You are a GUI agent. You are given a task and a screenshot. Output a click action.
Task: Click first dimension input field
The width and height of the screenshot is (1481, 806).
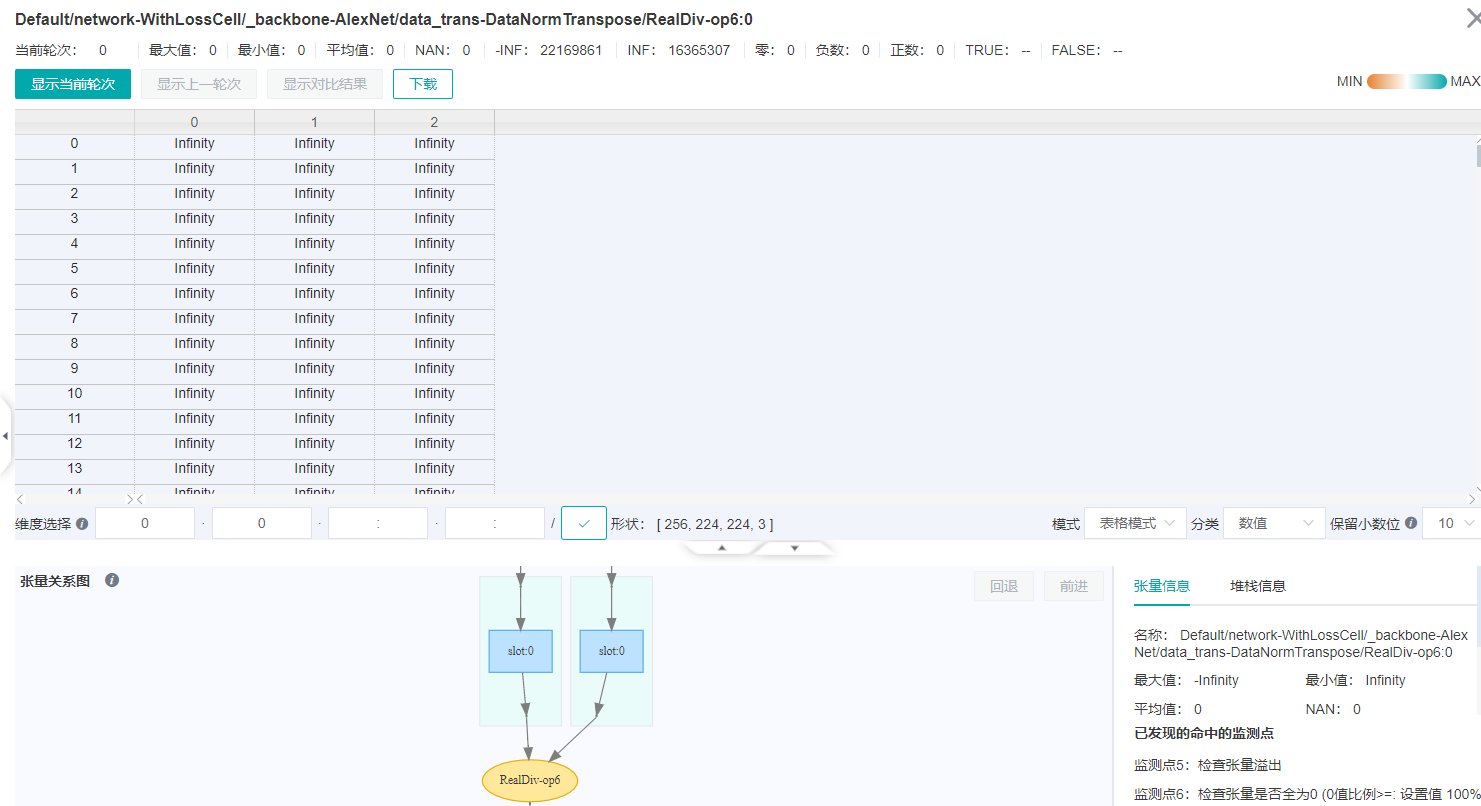[145, 523]
